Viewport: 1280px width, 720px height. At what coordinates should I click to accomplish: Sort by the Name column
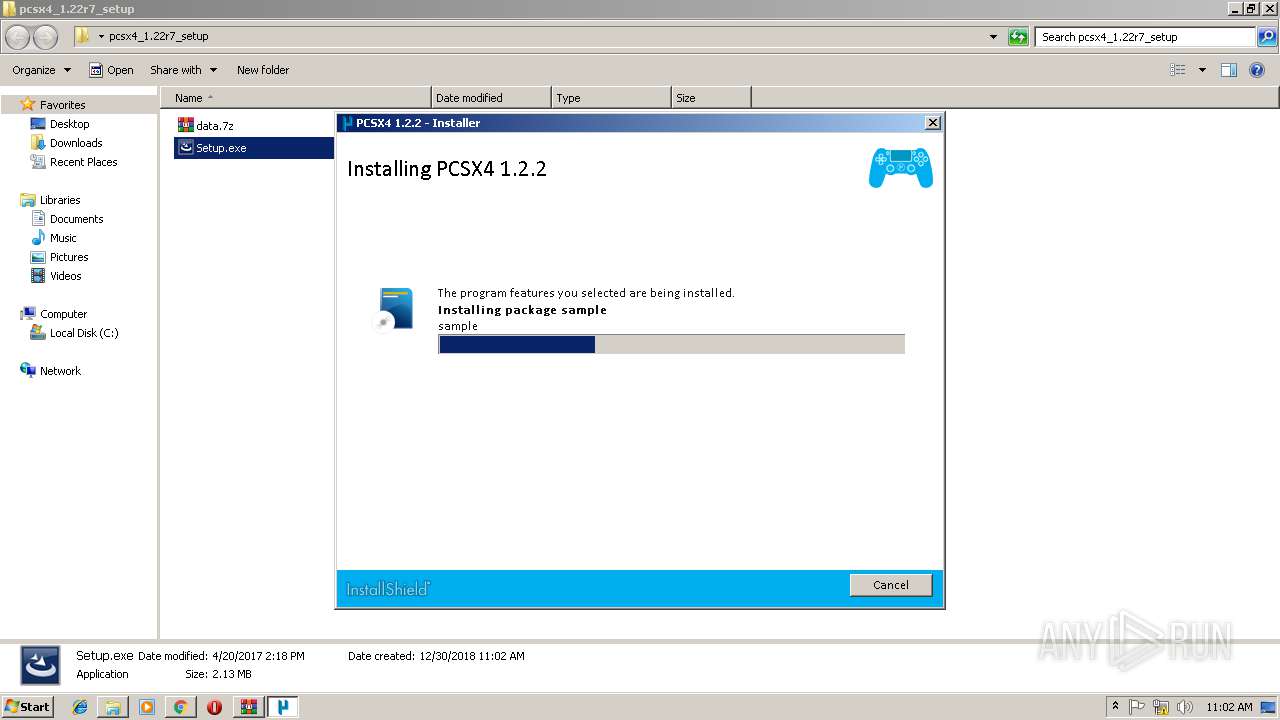pos(295,98)
